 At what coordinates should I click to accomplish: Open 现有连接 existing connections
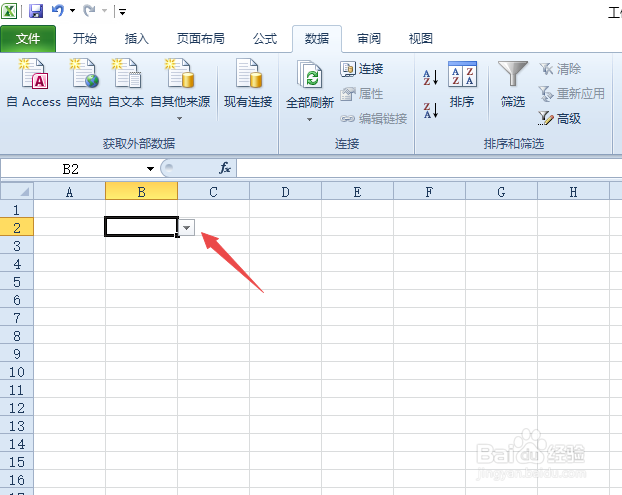(248, 83)
